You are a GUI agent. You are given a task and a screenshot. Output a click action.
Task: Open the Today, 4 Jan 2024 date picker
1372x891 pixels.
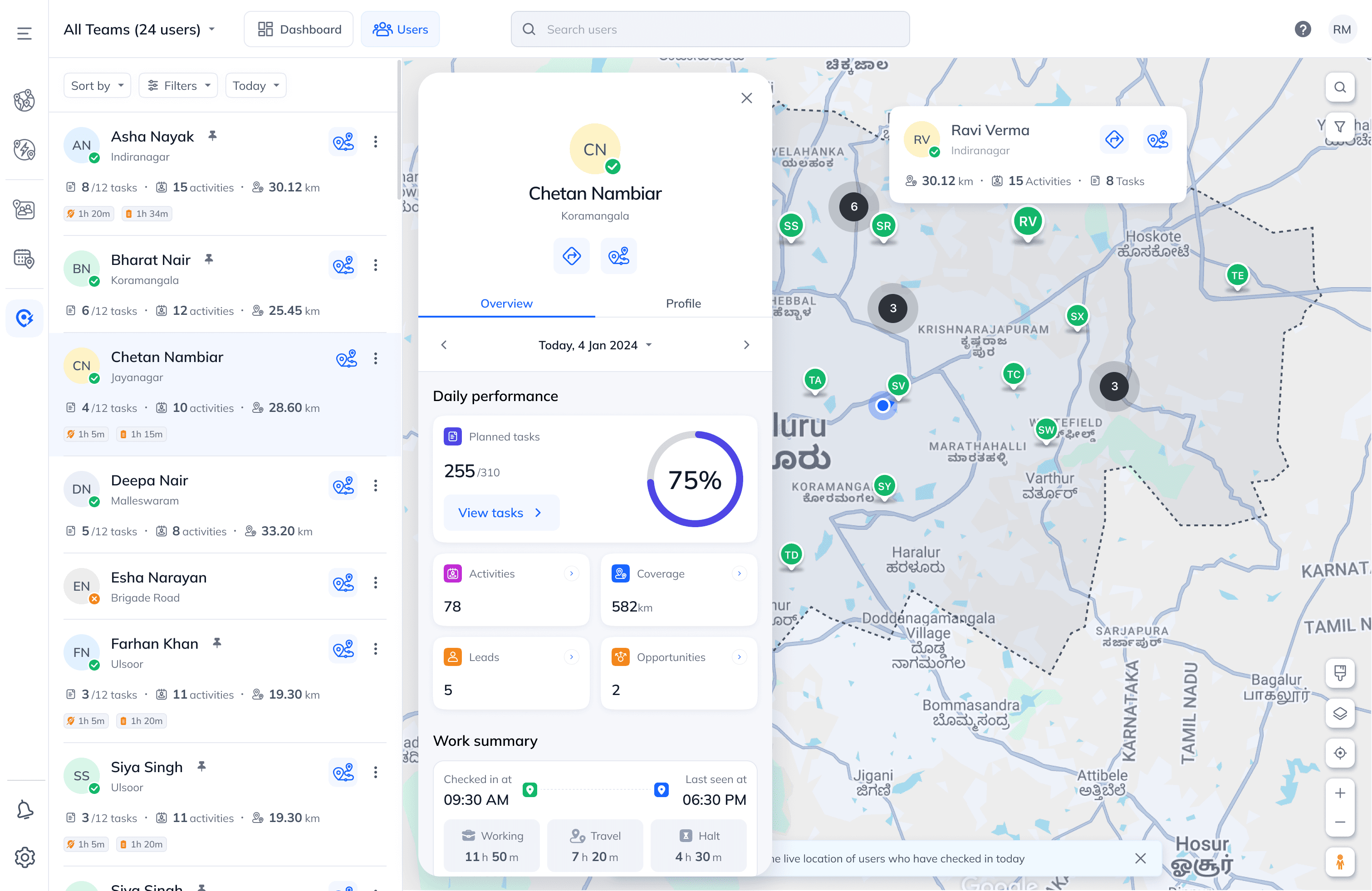click(594, 345)
